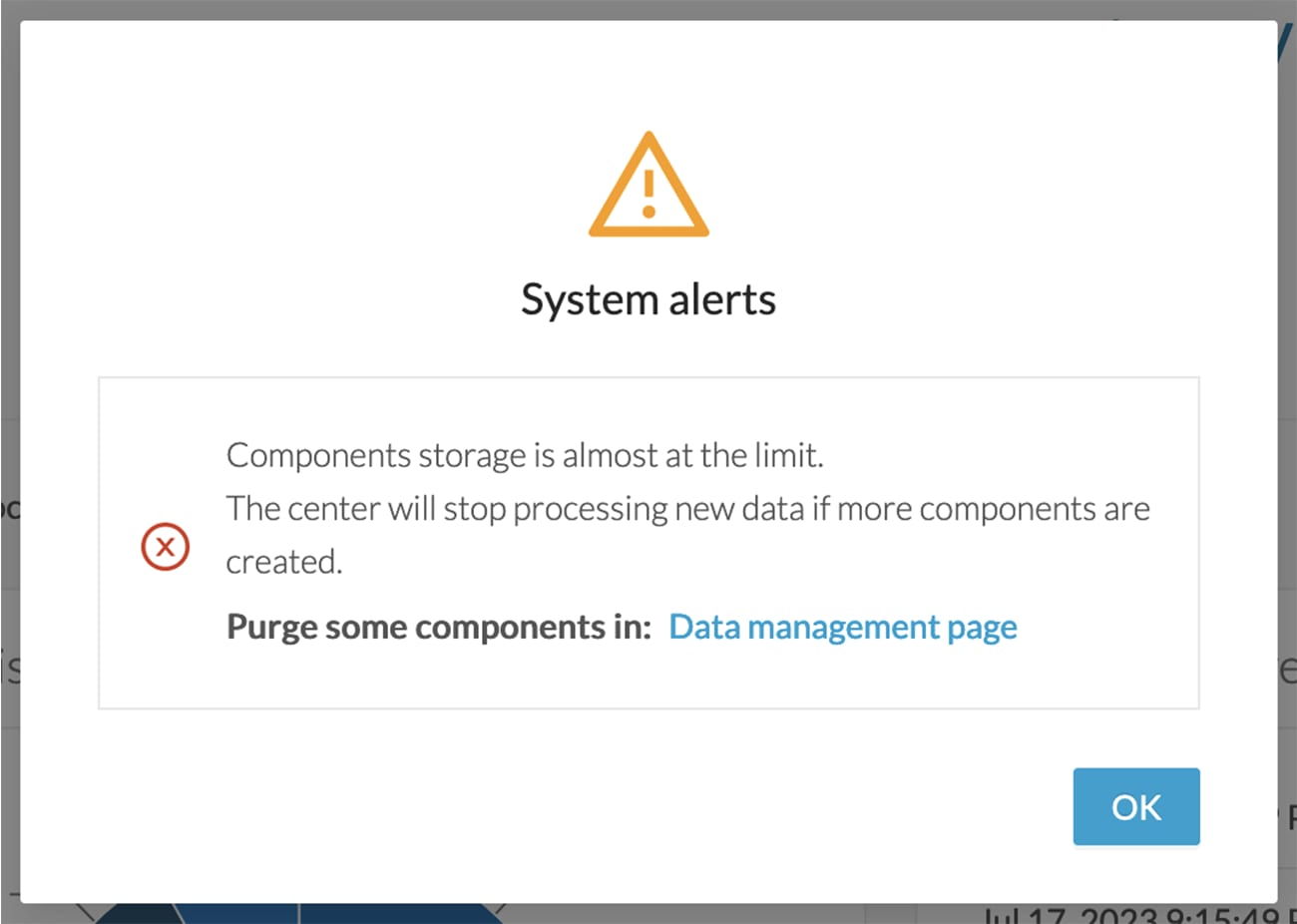Viewport: 1297px width, 924px height.
Task: Click the partially hidden letter P beside OK
Action: tap(1289, 816)
